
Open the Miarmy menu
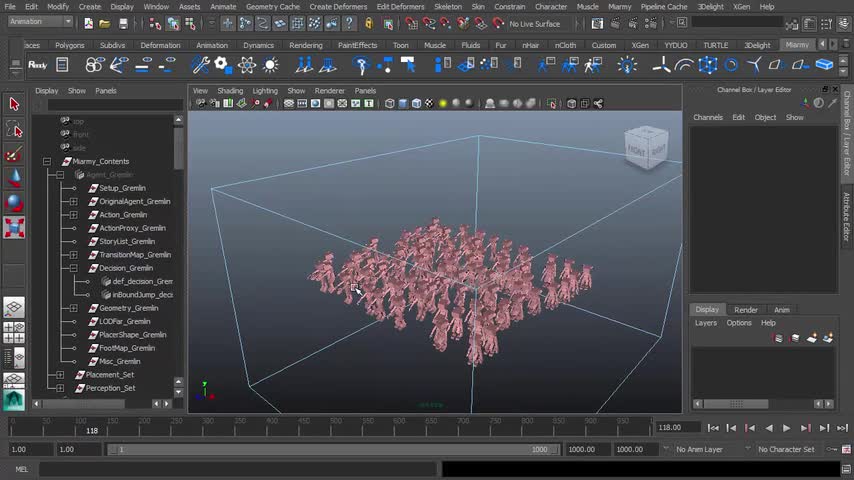pos(619,6)
